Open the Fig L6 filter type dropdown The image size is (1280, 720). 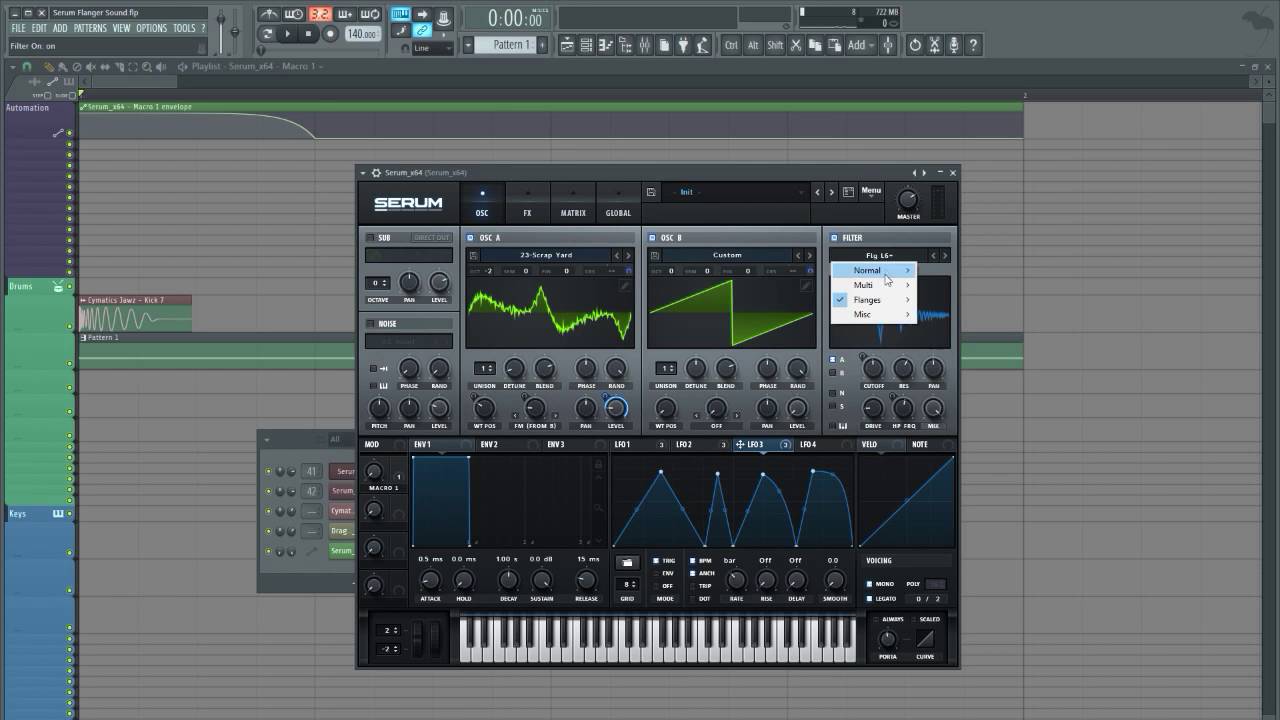pos(879,255)
